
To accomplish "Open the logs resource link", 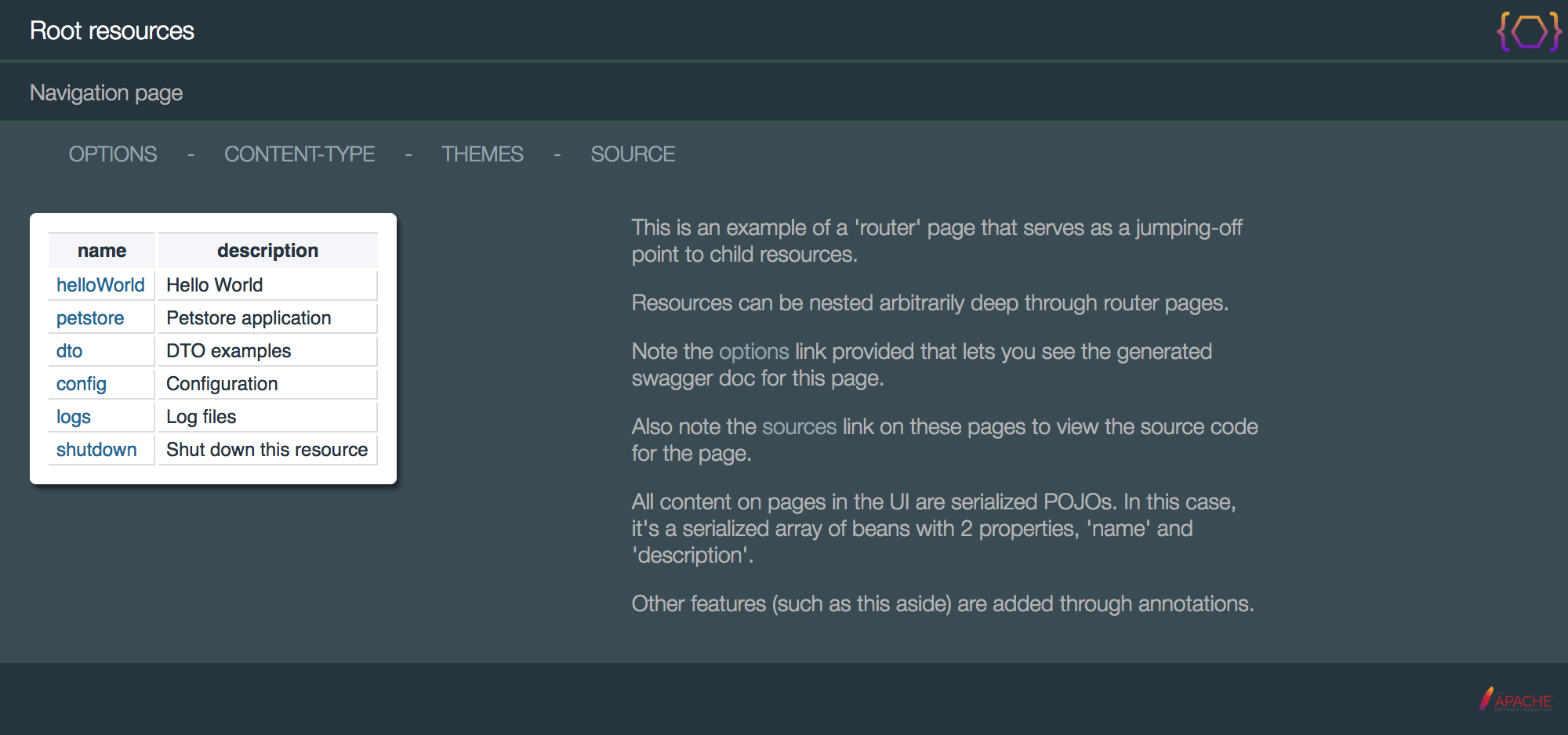I will 74,417.
